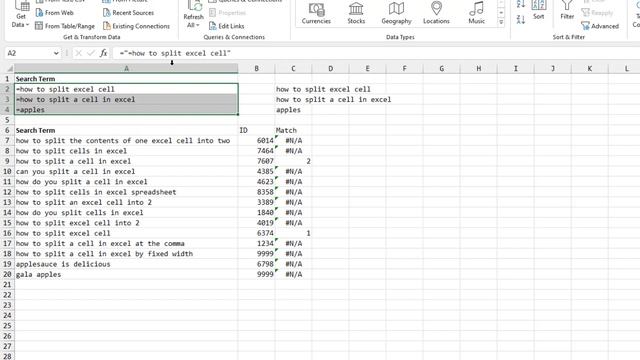Click the 'Match' header cell
The width and height of the screenshot is (640, 360).
click(x=293, y=130)
